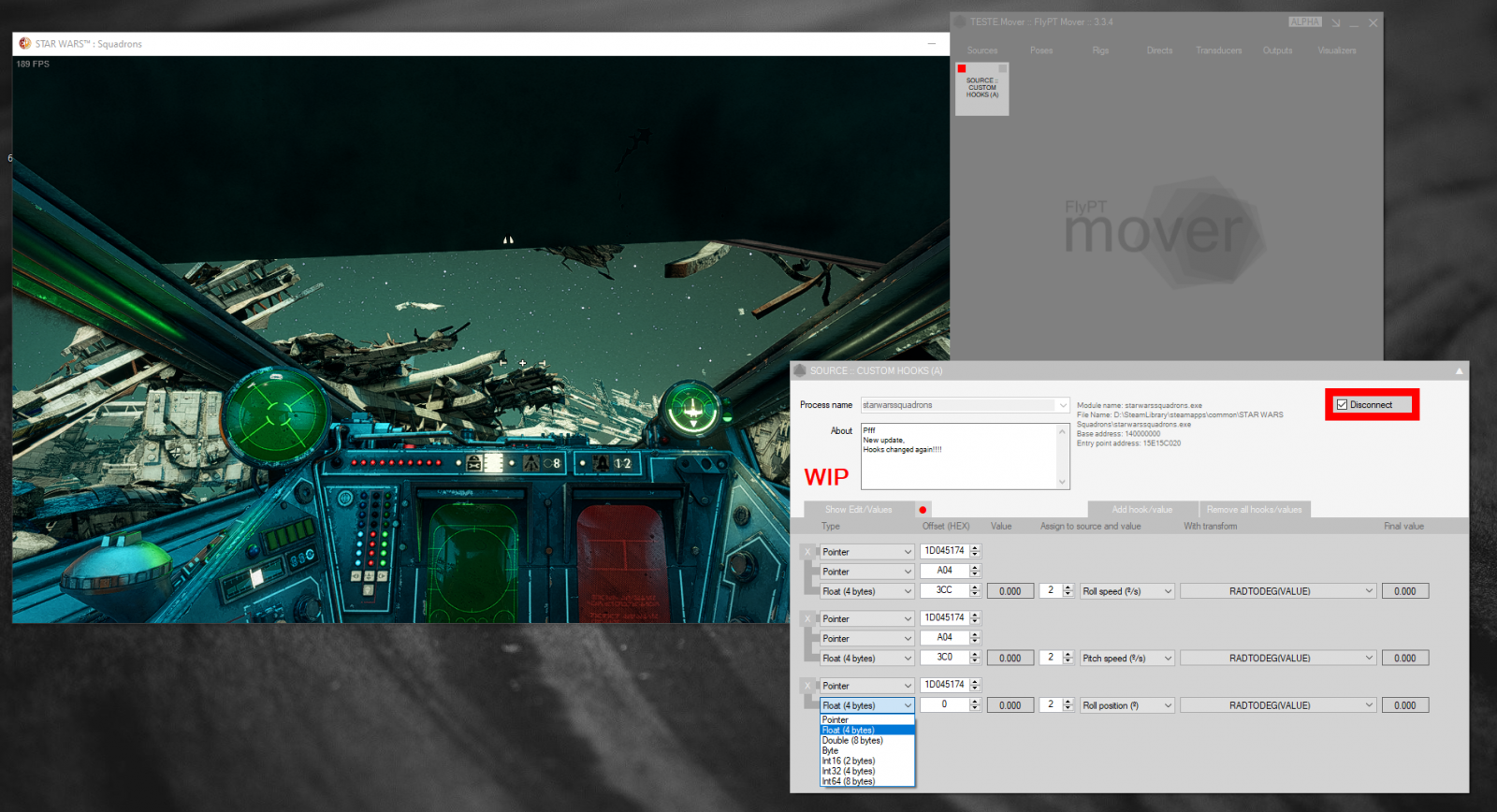This screenshot has width=1497, height=812.
Task: Click the 3CC offset hex input field
Action: (x=945, y=590)
